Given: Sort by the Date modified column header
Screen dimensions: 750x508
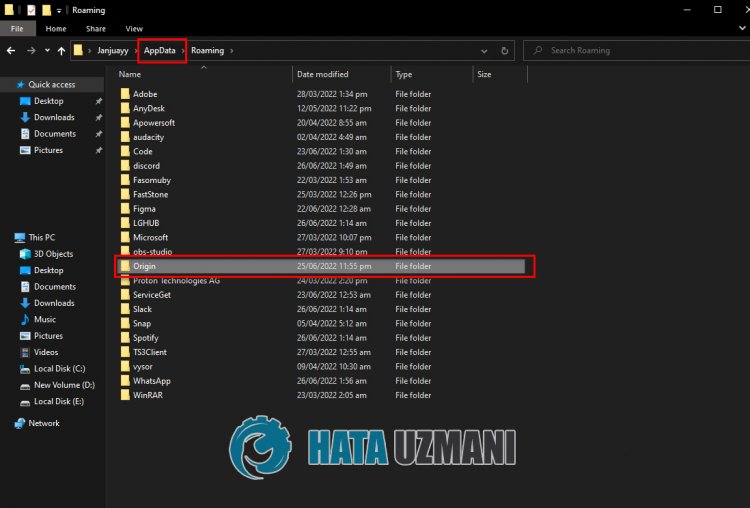Looking at the screenshot, I should [321, 74].
